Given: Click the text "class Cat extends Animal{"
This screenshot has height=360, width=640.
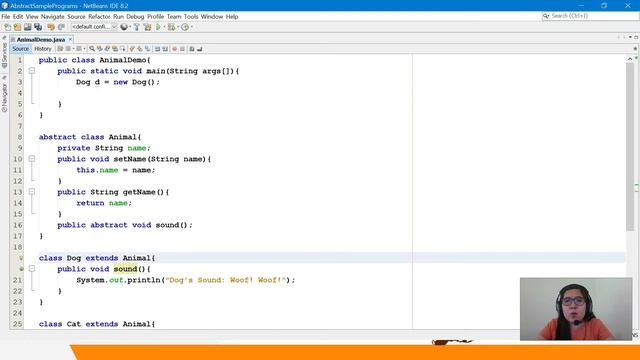Looking at the screenshot, I should pyautogui.click(x=97, y=324).
